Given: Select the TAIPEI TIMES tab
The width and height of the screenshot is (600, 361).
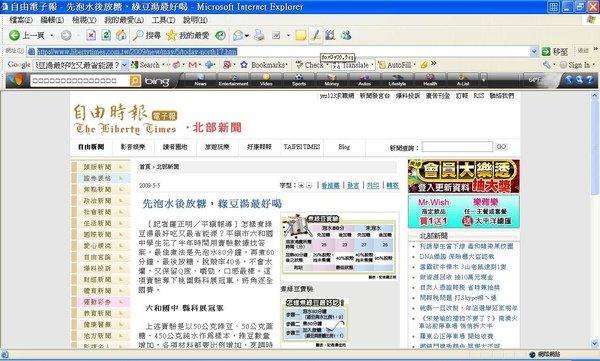Looking at the screenshot, I should click(302, 147).
